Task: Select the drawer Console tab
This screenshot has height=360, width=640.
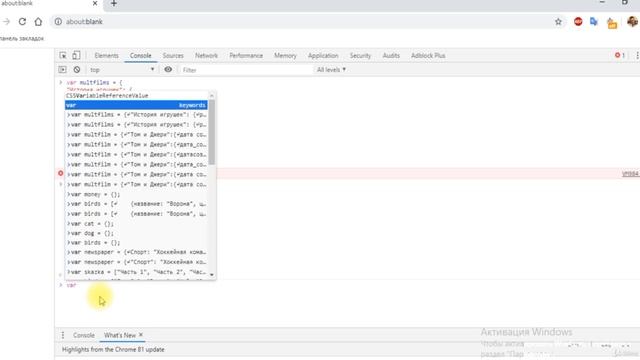Action: point(84,335)
